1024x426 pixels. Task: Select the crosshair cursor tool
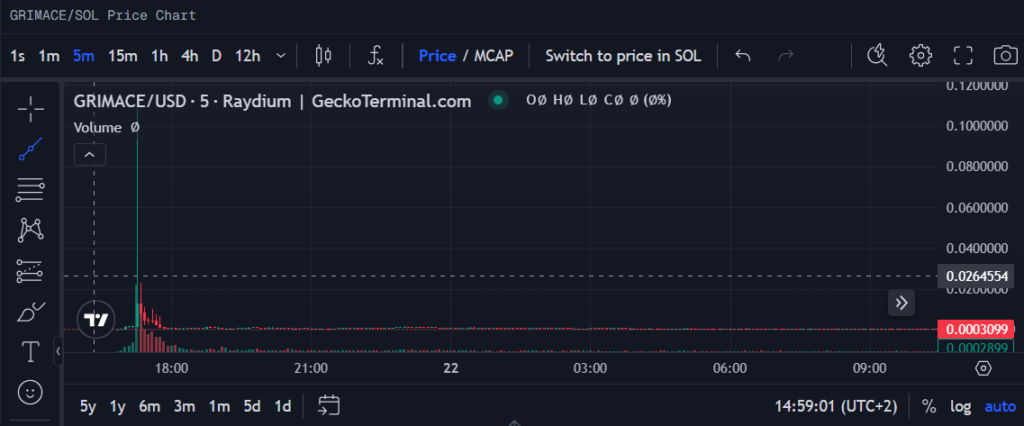click(x=31, y=108)
